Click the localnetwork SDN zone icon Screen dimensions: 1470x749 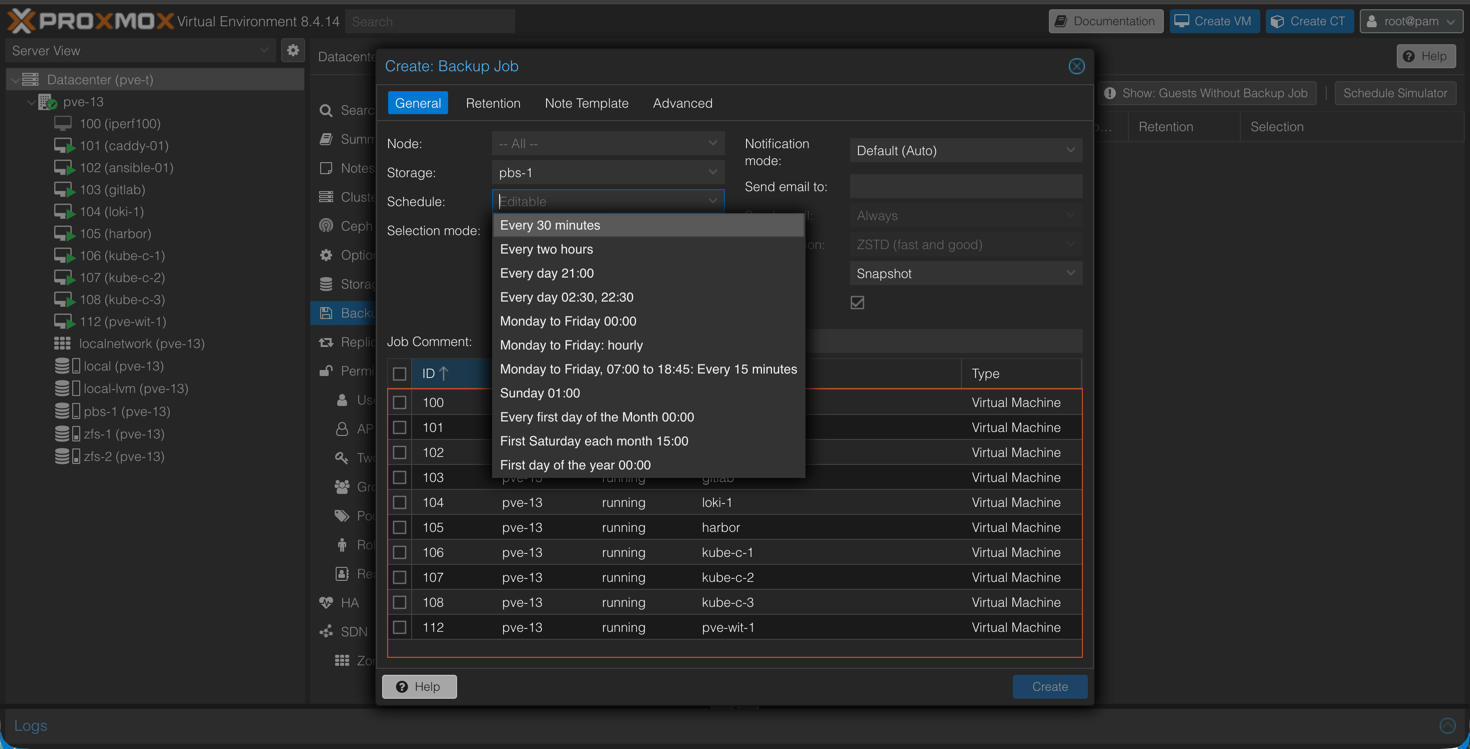point(63,344)
